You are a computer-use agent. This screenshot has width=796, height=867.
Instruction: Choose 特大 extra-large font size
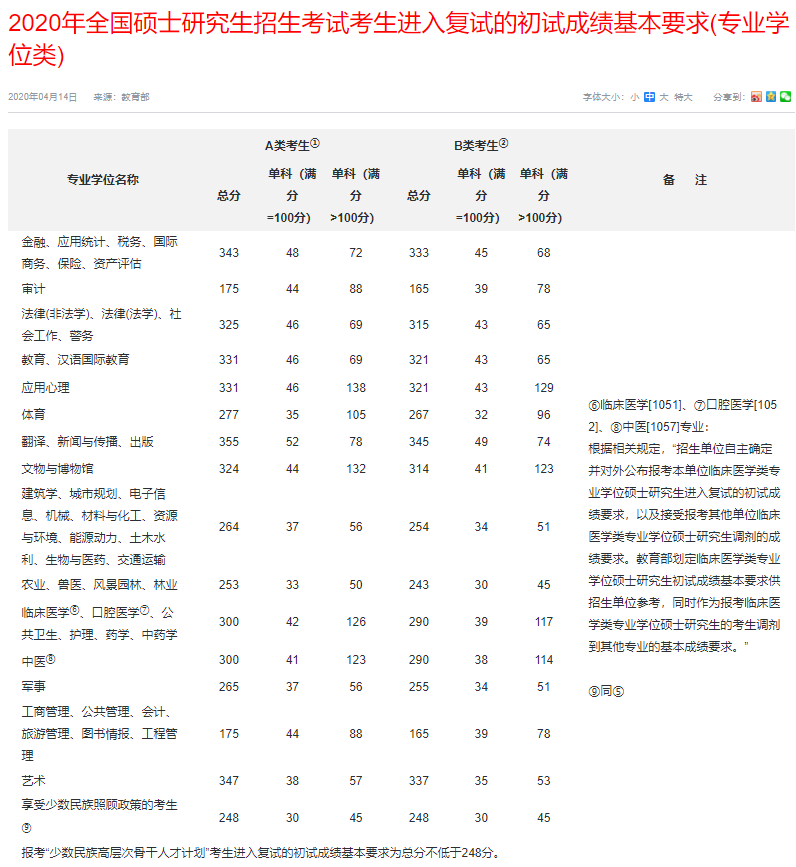click(x=683, y=97)
